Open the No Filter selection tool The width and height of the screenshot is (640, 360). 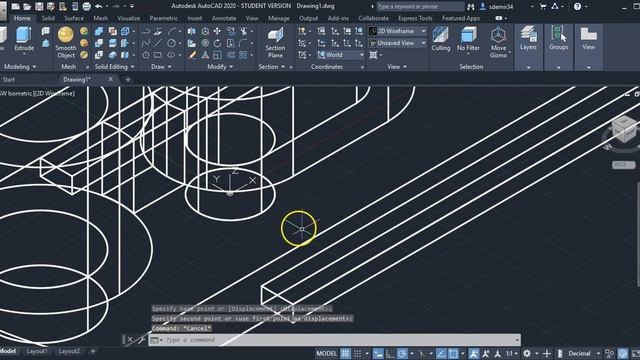tap(468, 39)
